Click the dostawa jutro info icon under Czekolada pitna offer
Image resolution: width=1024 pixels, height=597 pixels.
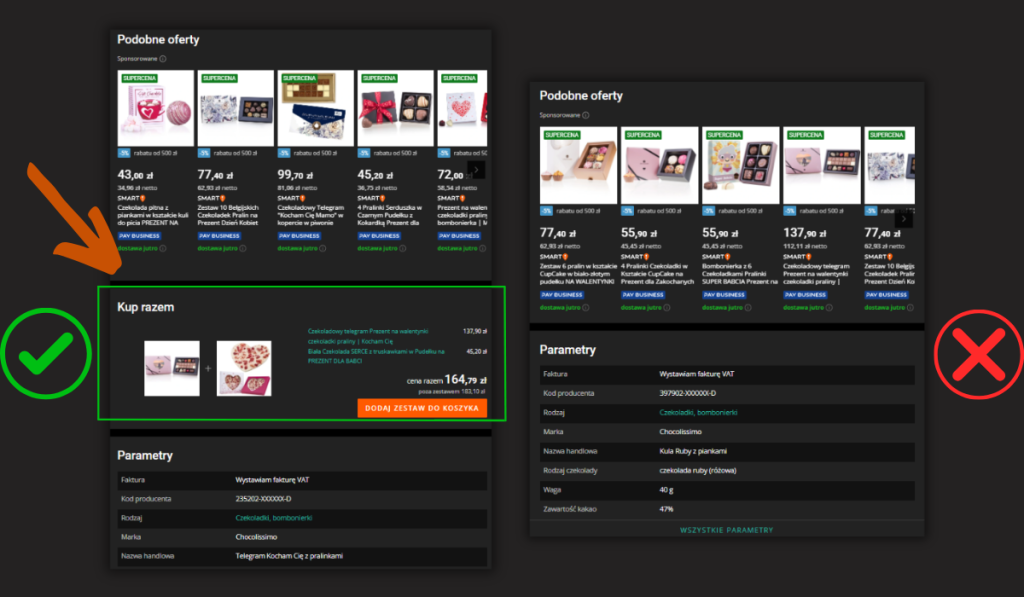pos(163,248)
